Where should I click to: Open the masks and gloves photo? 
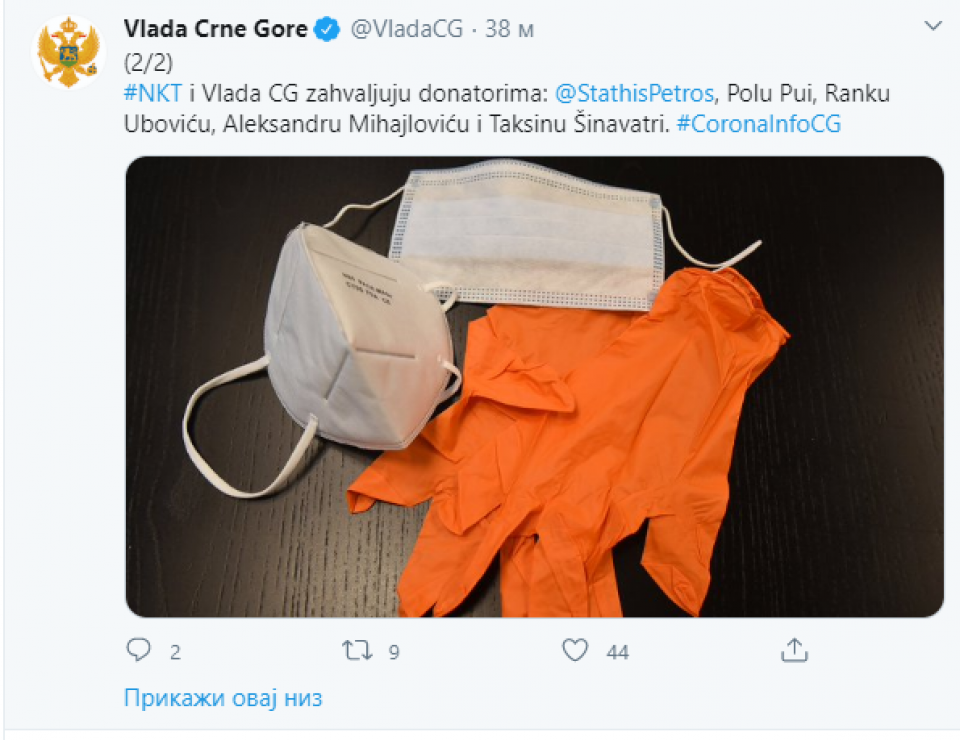[x=534, y=386]
